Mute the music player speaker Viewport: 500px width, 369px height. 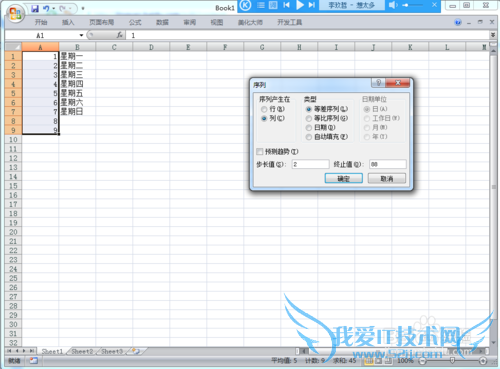(x=393, y=5)
